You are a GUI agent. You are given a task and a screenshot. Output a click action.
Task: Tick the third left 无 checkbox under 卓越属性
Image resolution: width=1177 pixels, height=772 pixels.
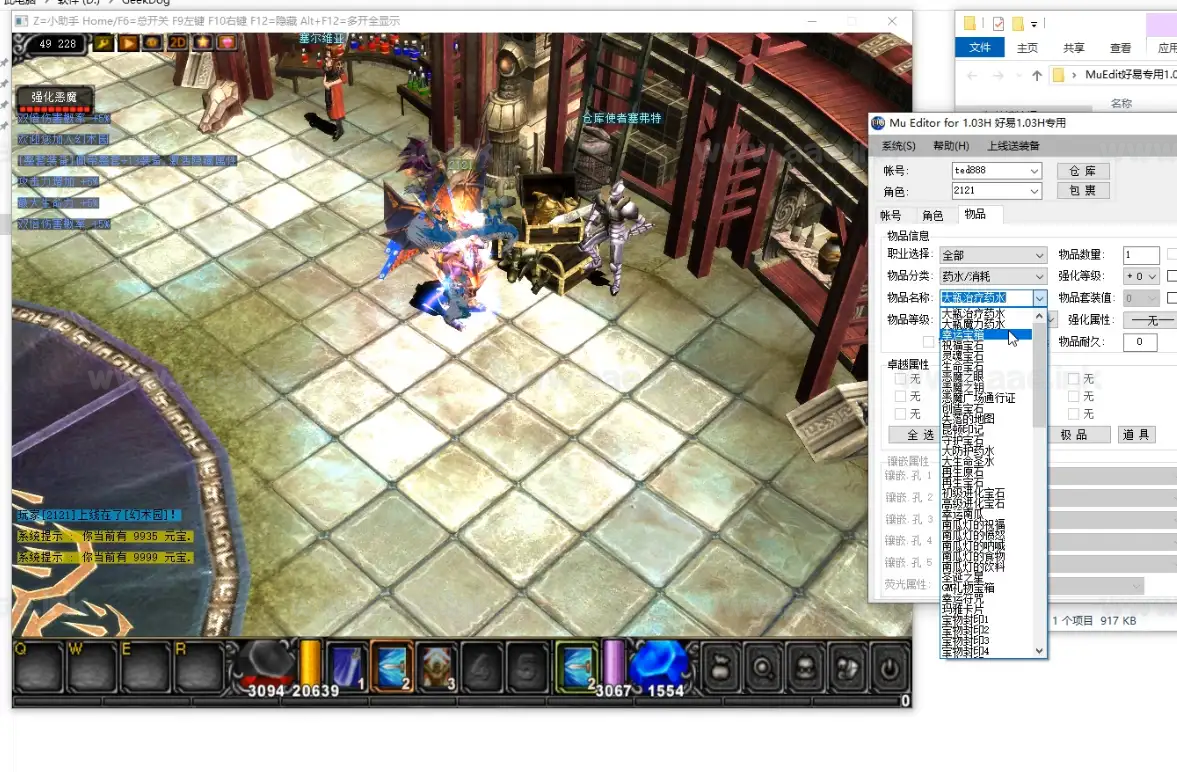900,415
